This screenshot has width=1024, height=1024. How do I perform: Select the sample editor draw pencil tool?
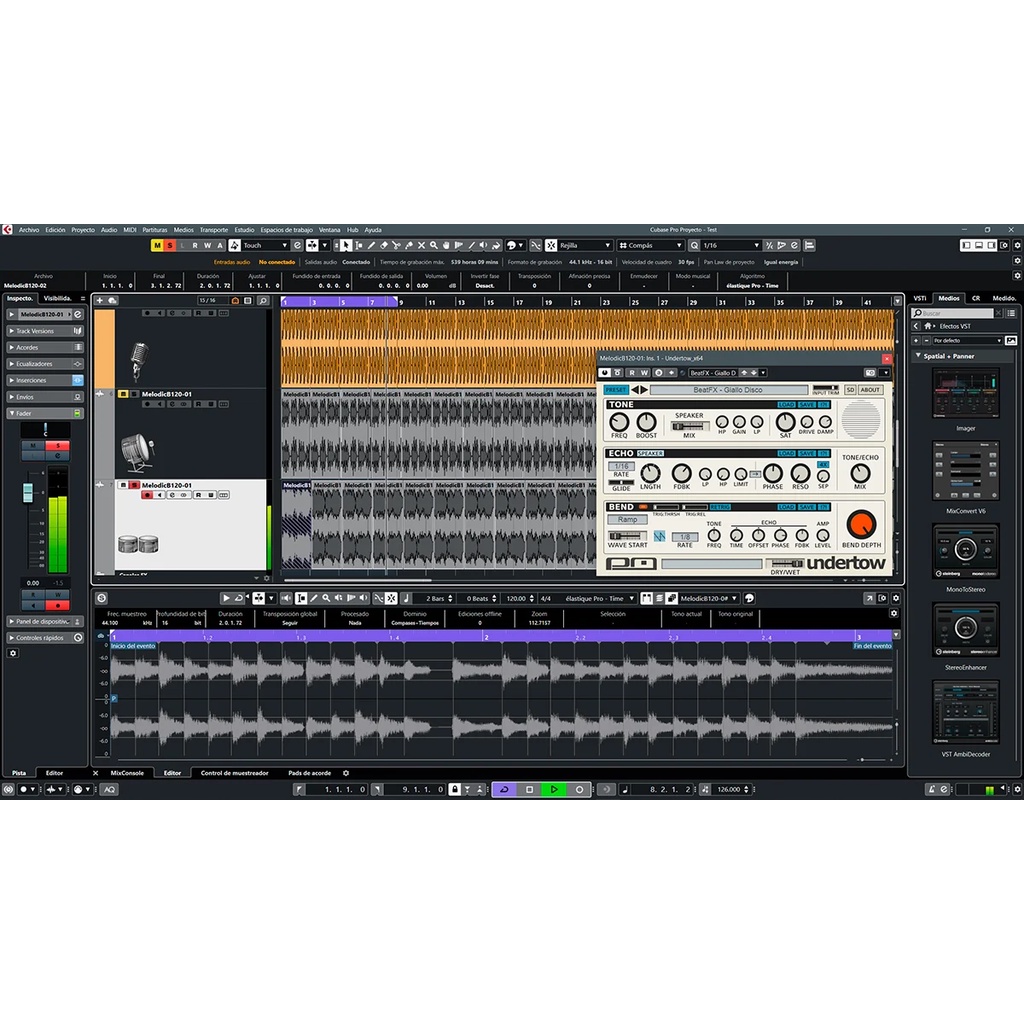(x=313, y=598)
